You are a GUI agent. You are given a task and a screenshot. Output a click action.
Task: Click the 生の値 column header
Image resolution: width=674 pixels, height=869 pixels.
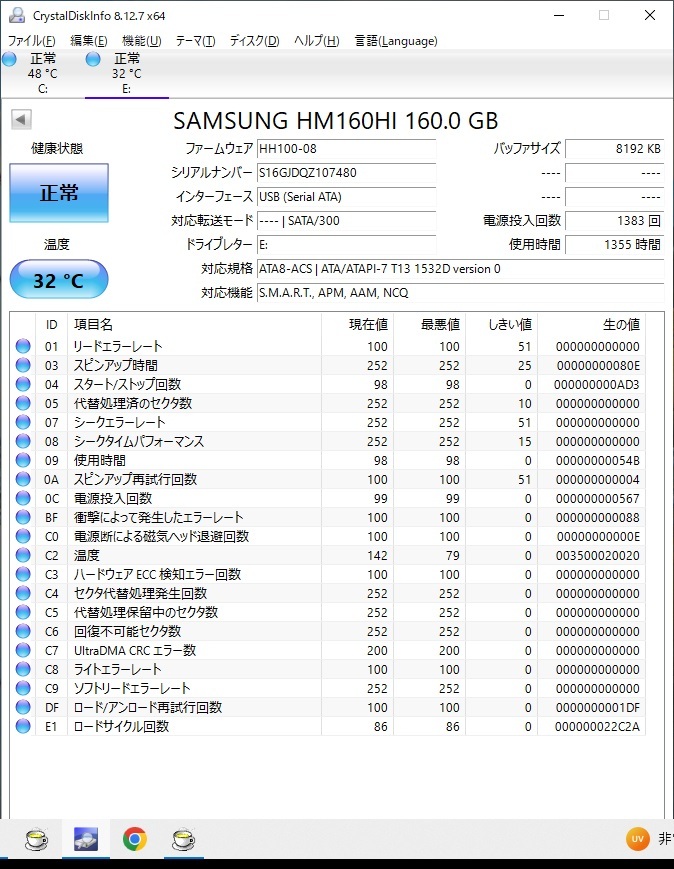point(620,324)
